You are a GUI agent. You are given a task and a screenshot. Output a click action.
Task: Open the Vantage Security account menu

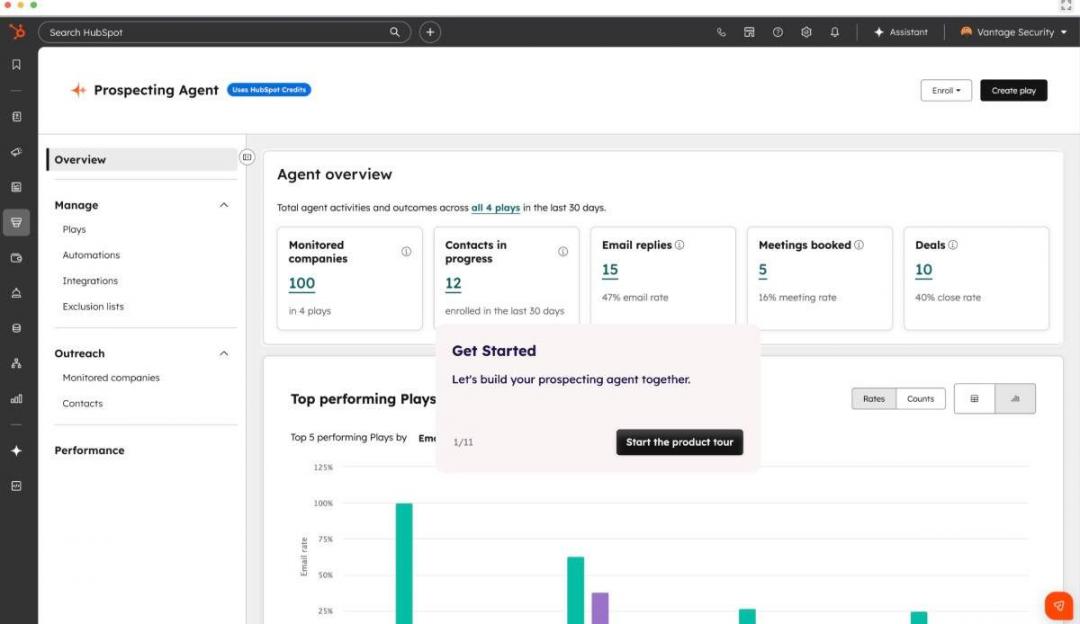[1014, 32]
